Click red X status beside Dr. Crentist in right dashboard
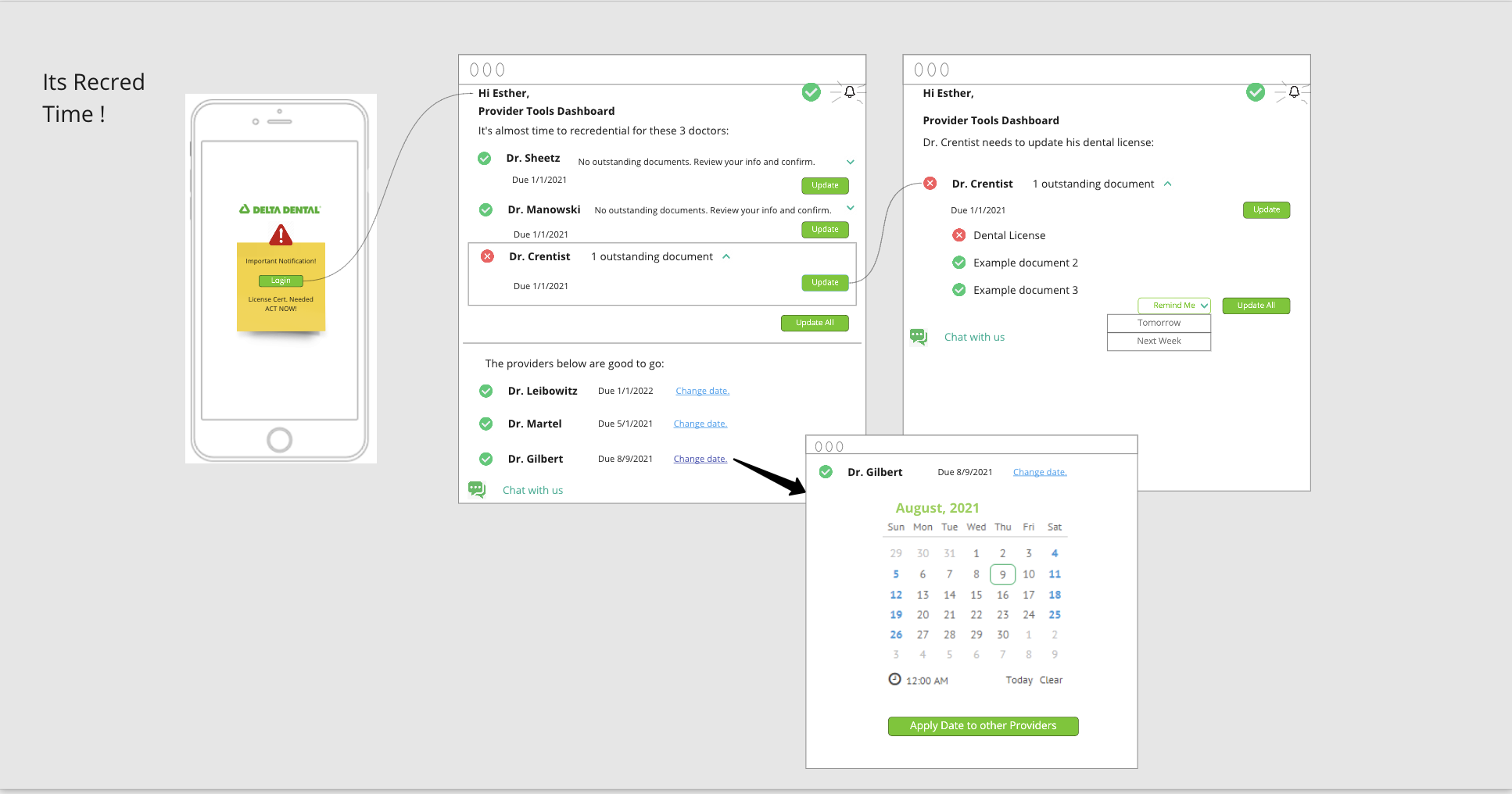 tap(930, 184)
